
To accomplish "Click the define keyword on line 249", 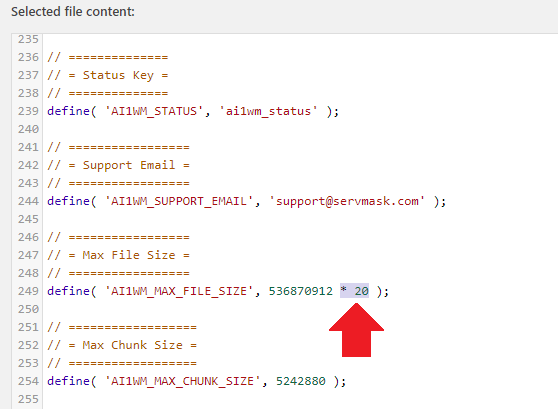I will (x=68, y=291).
